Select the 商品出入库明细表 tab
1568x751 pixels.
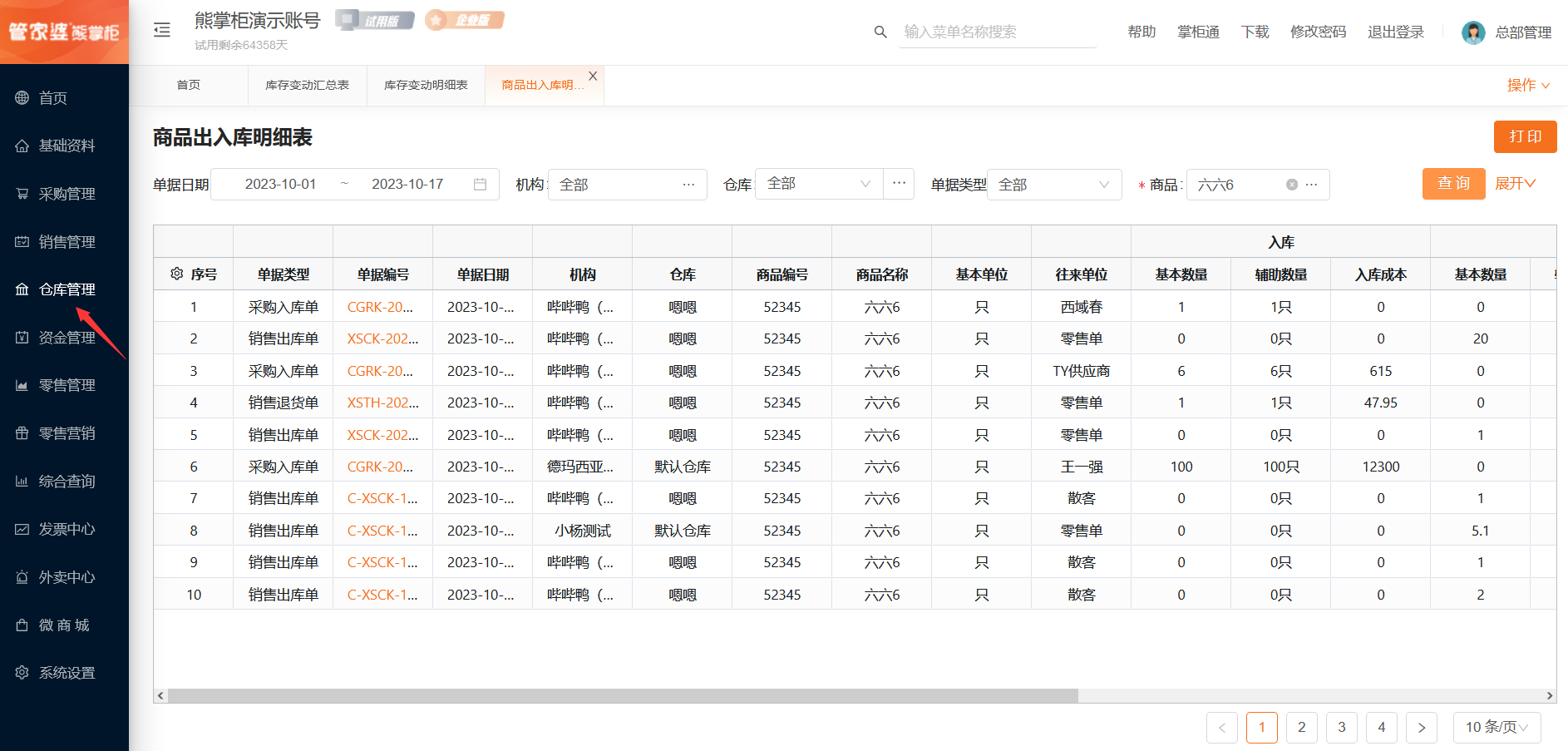(542, 85)
